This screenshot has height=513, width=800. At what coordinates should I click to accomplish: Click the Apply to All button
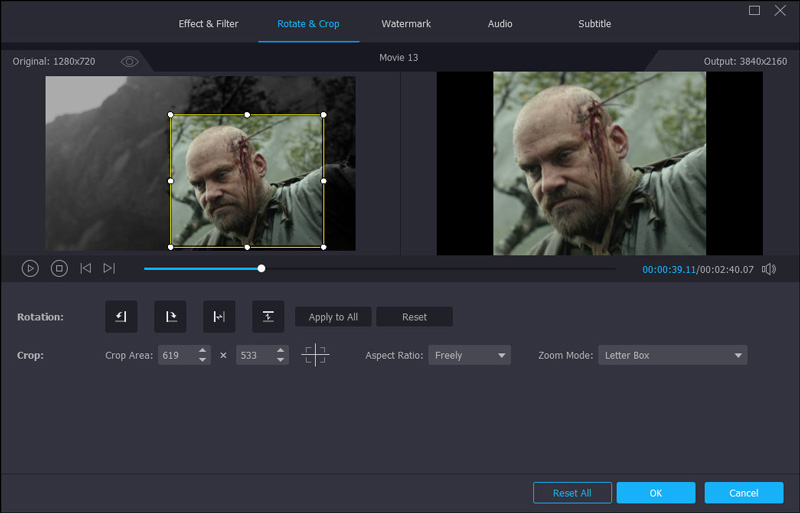pos(333,317)
